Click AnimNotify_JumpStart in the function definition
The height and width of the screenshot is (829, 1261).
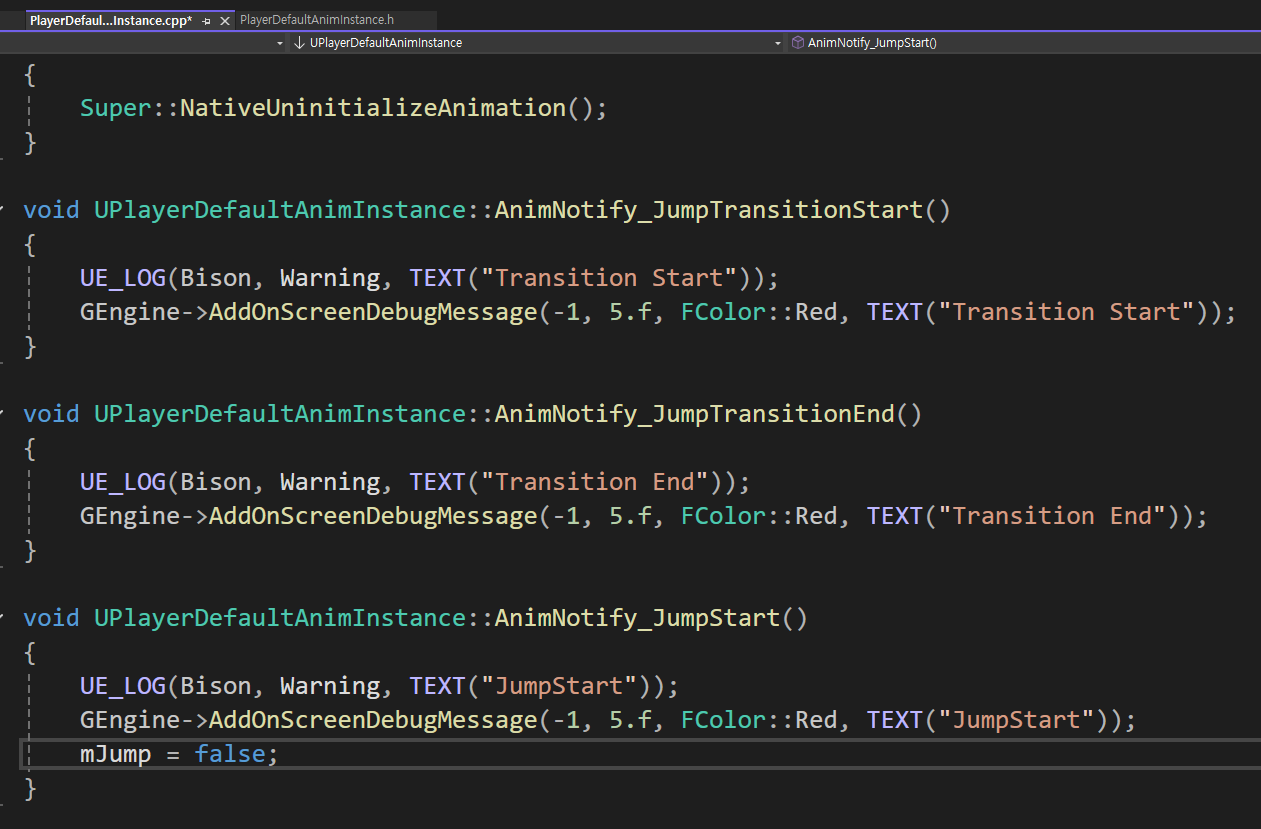pyautogui.click(x=637, y=618)
